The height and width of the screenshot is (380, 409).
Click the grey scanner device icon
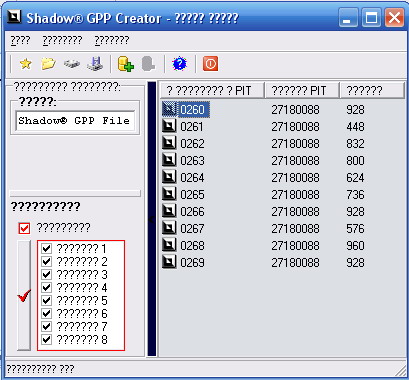[x=72, y=63]
